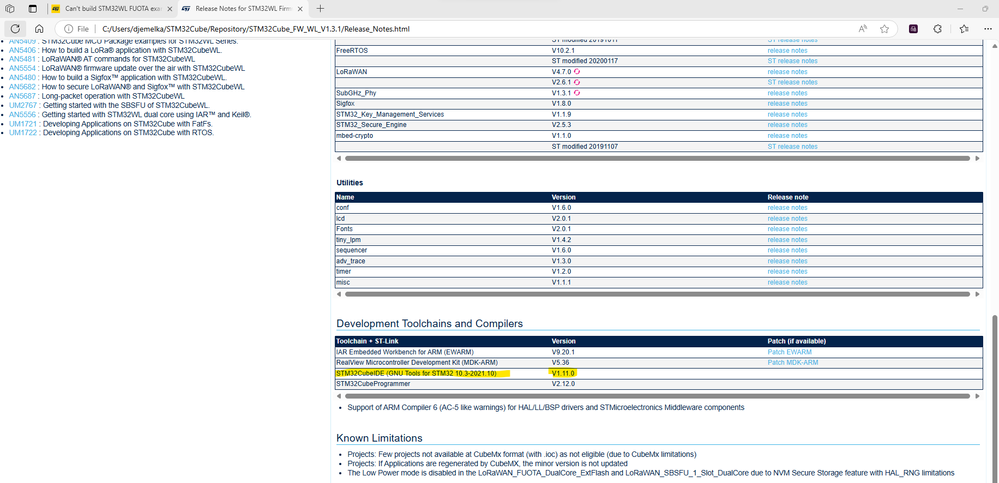Screen dimensions: 999x483
Task: Open FreeRTOS V10.2.1 release notes link
Action: [x=787, y=50]
